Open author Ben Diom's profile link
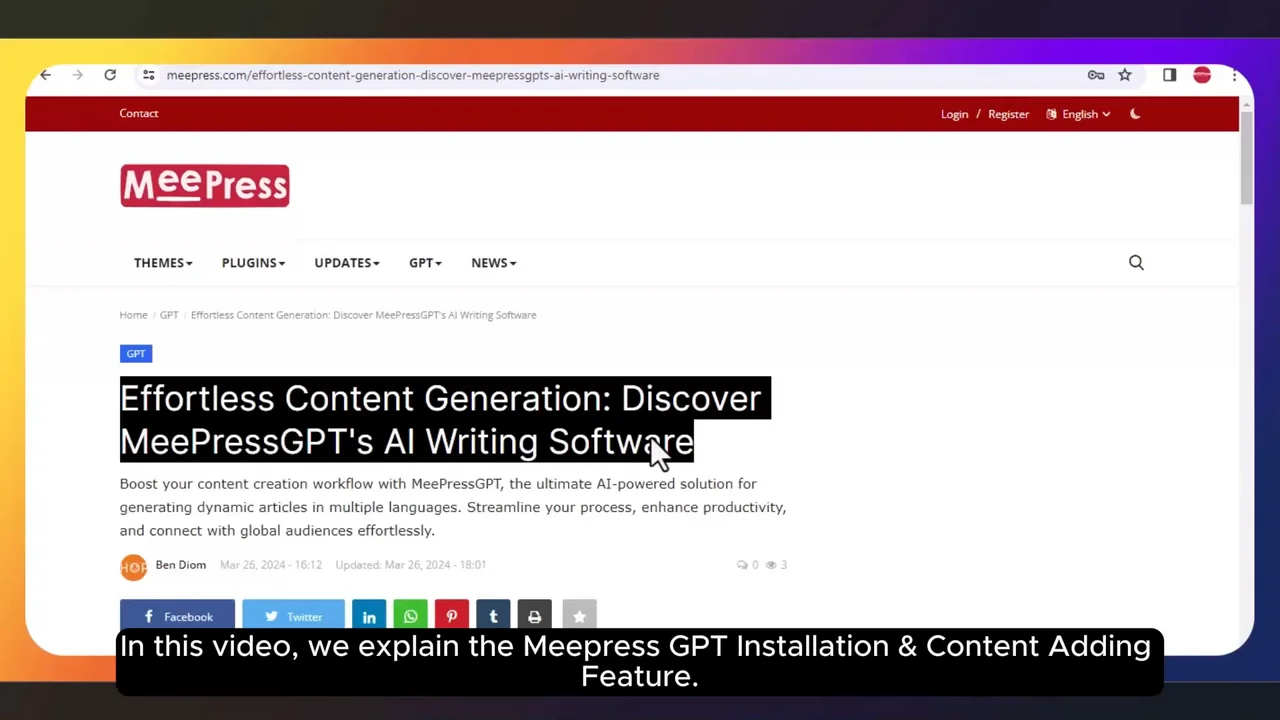Image resolution: width=1280 pixels, height=720 pixels. (x=181, y=565)
